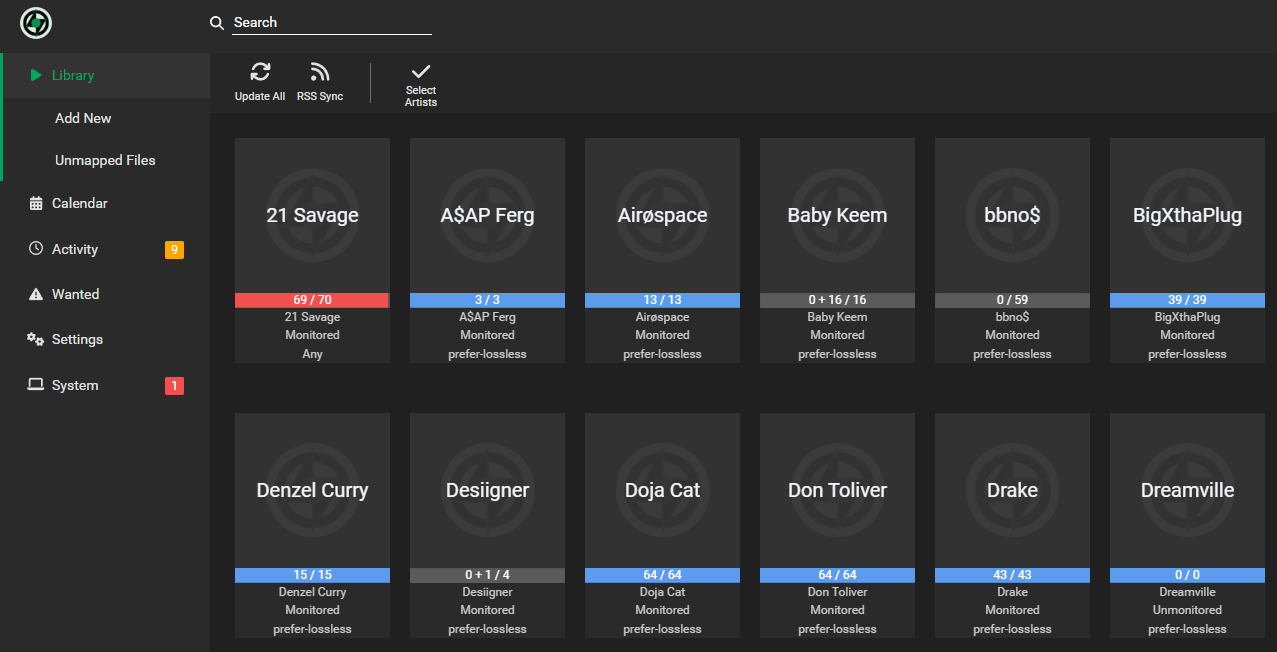Viewport: 1277px width, 652px height.
Task: Click the 43 / 43 progress bar
Action: (1012, 575)
